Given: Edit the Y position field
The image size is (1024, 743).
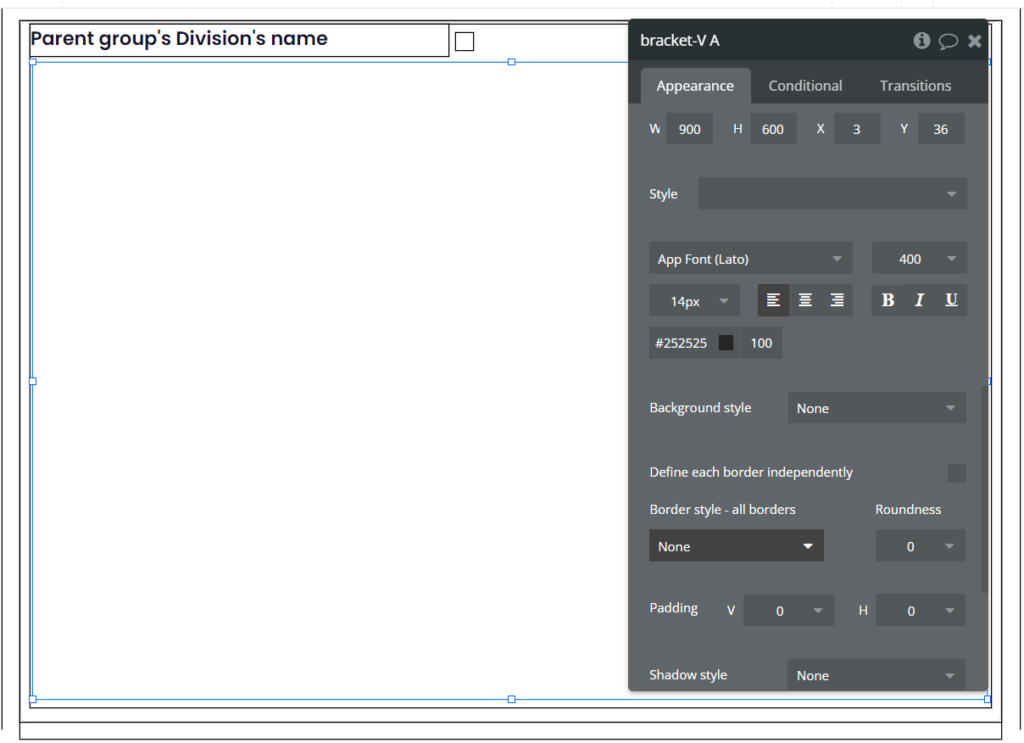Looking at the screenshot, I should tap(940, 129).
